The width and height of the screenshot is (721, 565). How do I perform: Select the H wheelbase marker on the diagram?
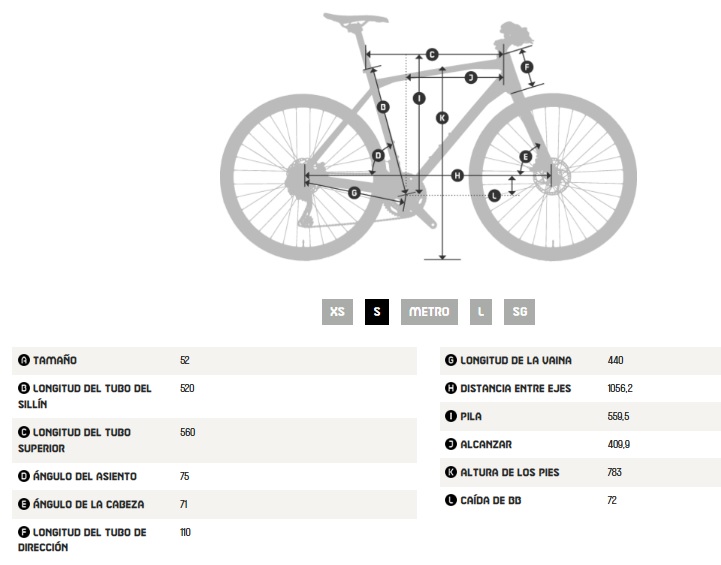(457, 176)
